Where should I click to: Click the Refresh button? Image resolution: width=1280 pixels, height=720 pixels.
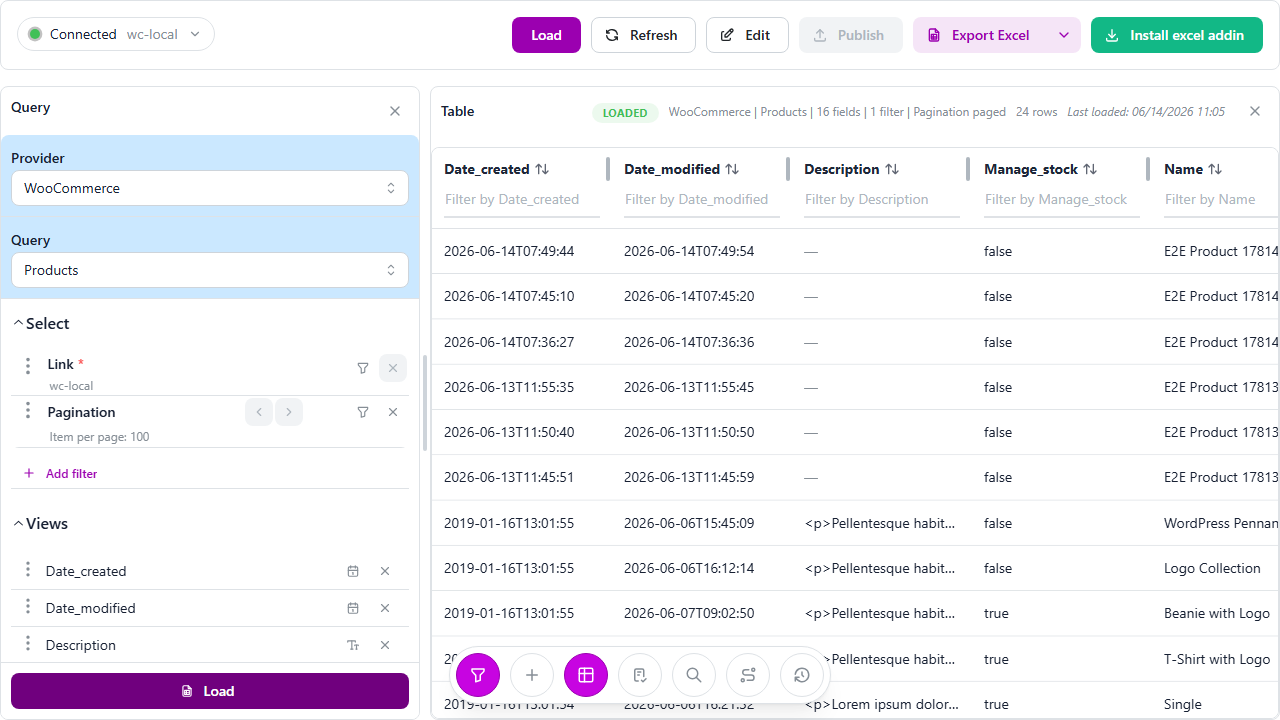643,35
